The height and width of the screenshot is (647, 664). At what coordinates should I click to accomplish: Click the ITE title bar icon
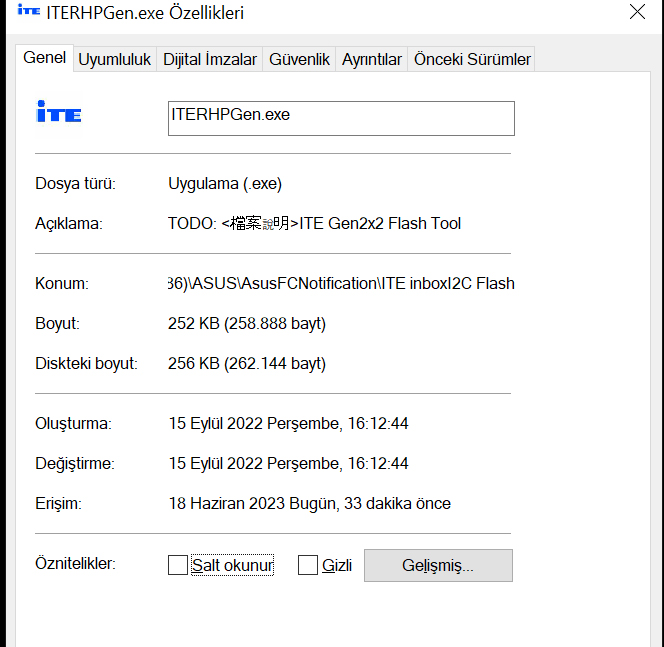pos(28,11)
